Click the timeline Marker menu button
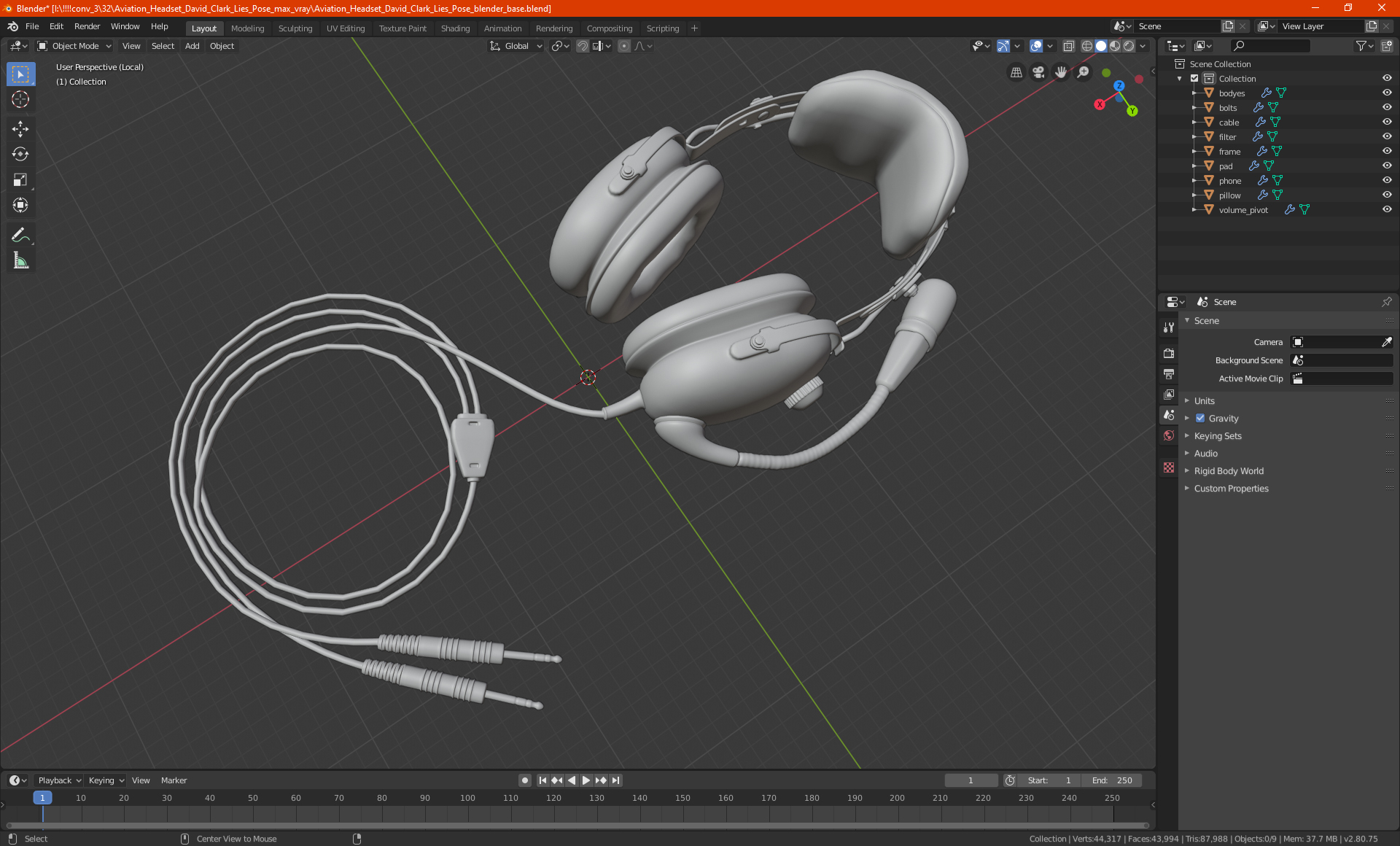The height and width of the screenshot is (846, 1400). click(x=174, y=780)
